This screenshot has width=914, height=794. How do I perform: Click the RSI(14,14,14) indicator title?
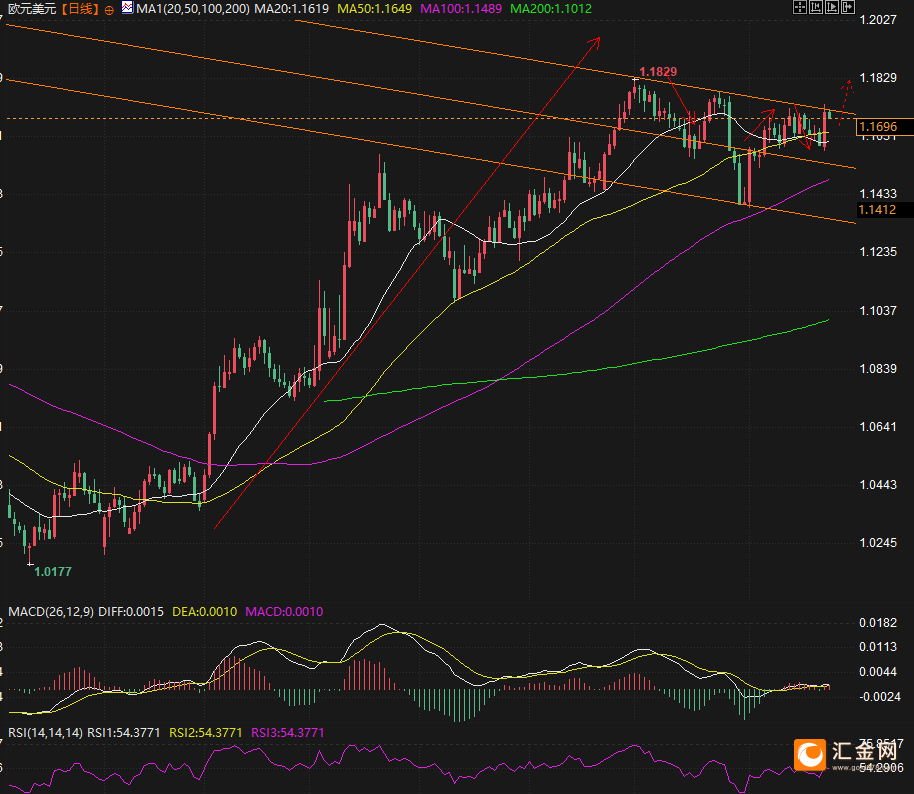(x=44, y=732)
